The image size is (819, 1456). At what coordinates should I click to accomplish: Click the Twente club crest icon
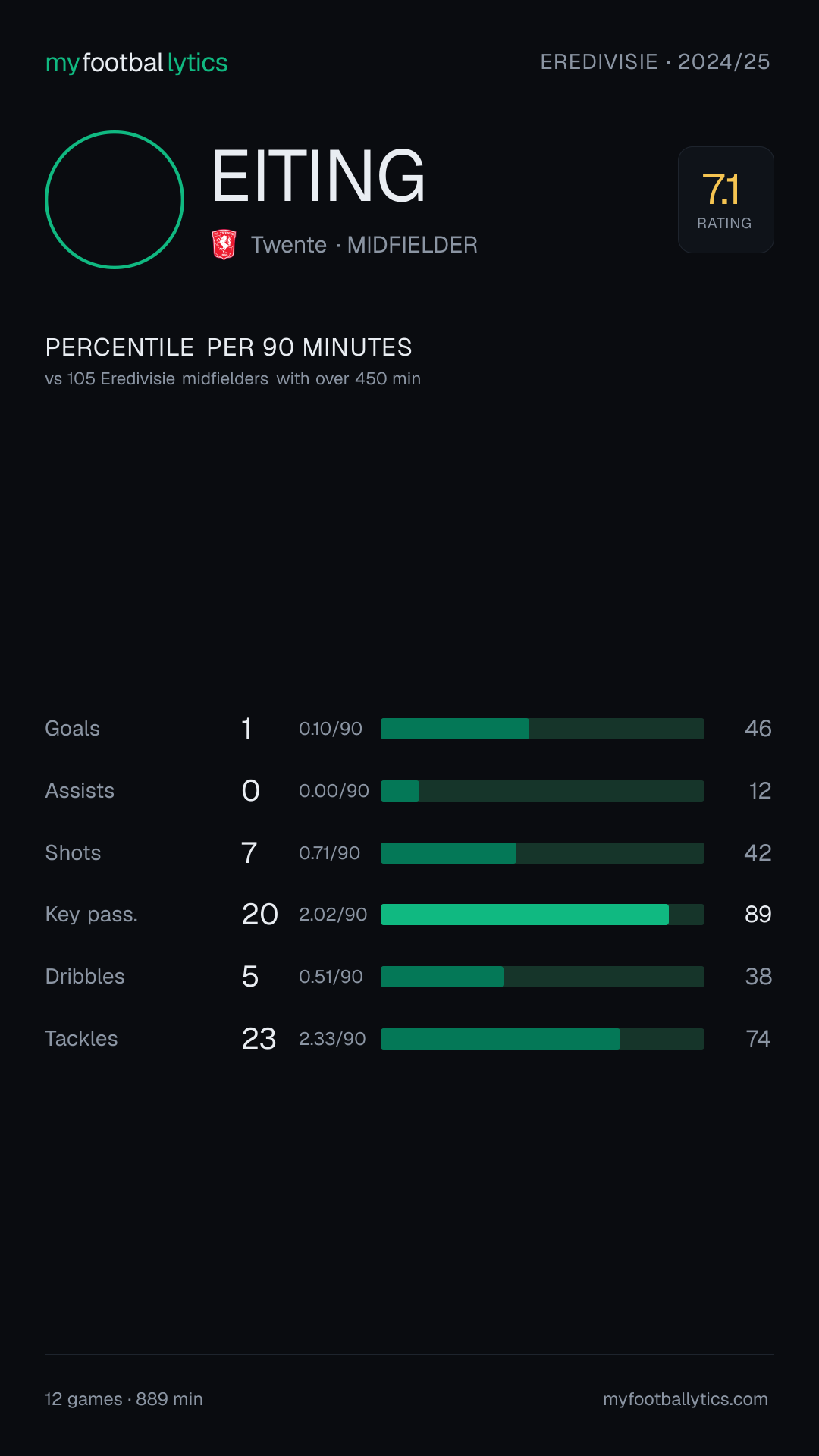pos(224,245)
